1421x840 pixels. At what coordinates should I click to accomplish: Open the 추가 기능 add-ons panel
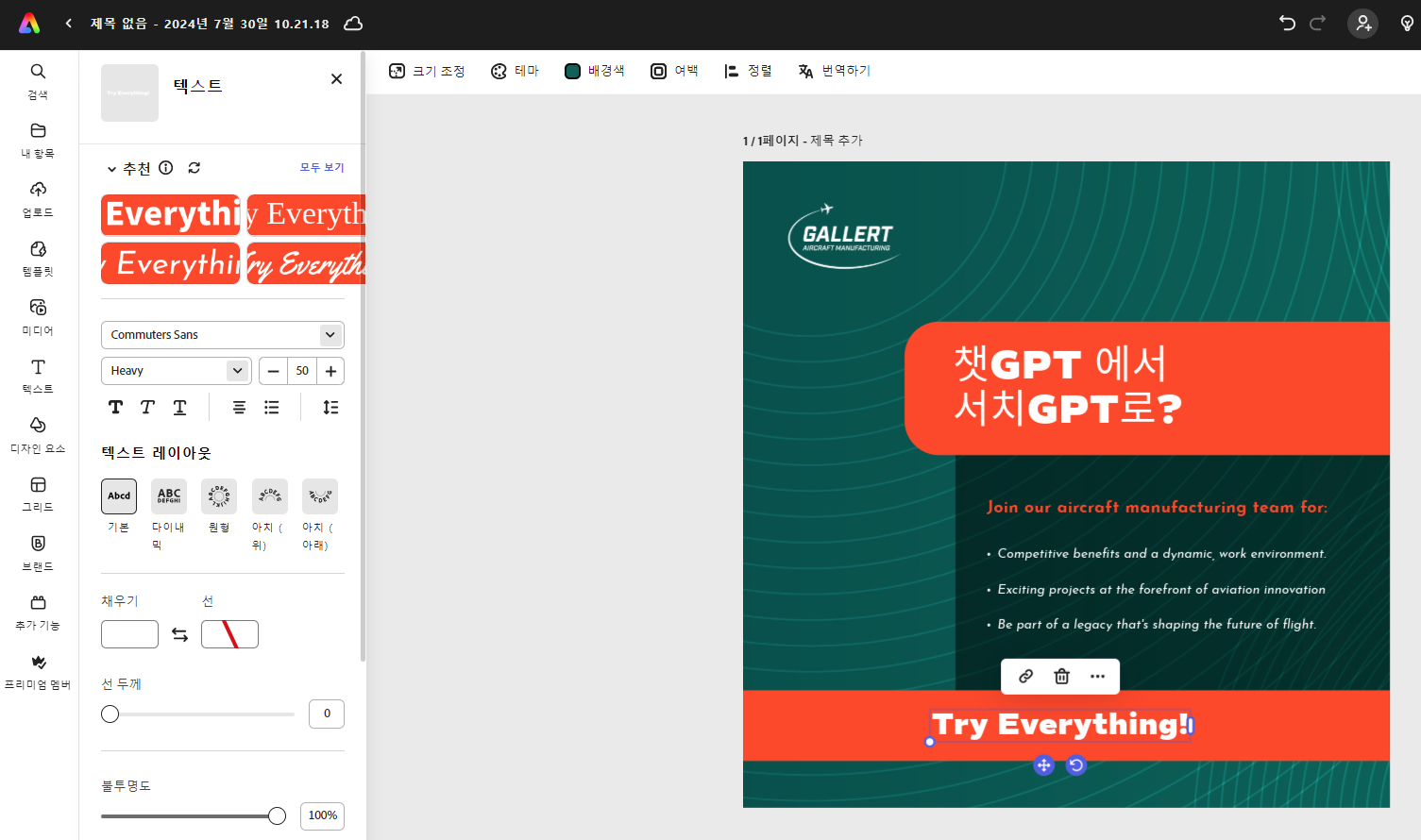(x=38, y=612)
